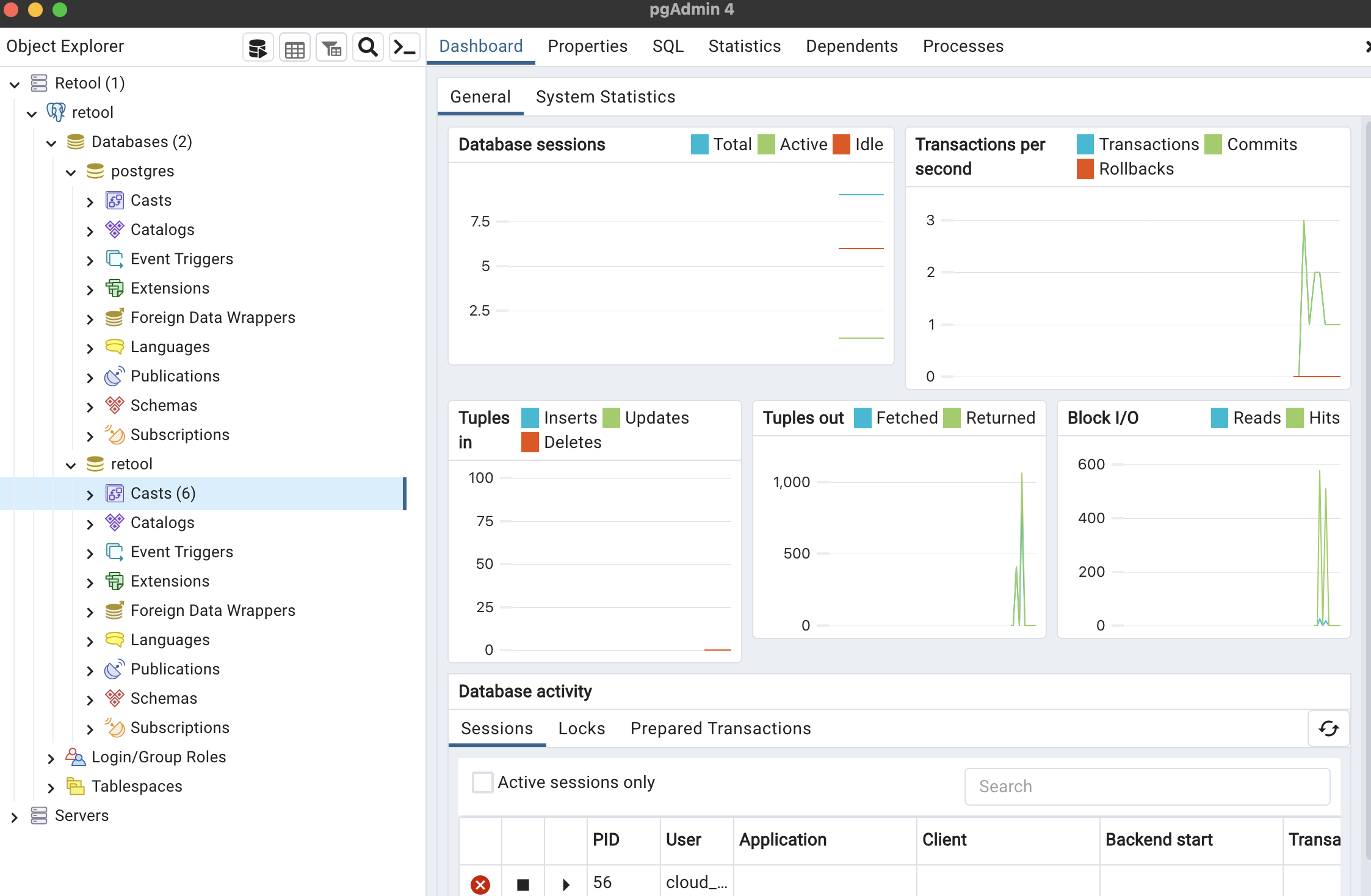Open the Query Tool toolbar icon
Image resolution: width=1371 pixels, height=896 pixels.
tap(258, 48)
